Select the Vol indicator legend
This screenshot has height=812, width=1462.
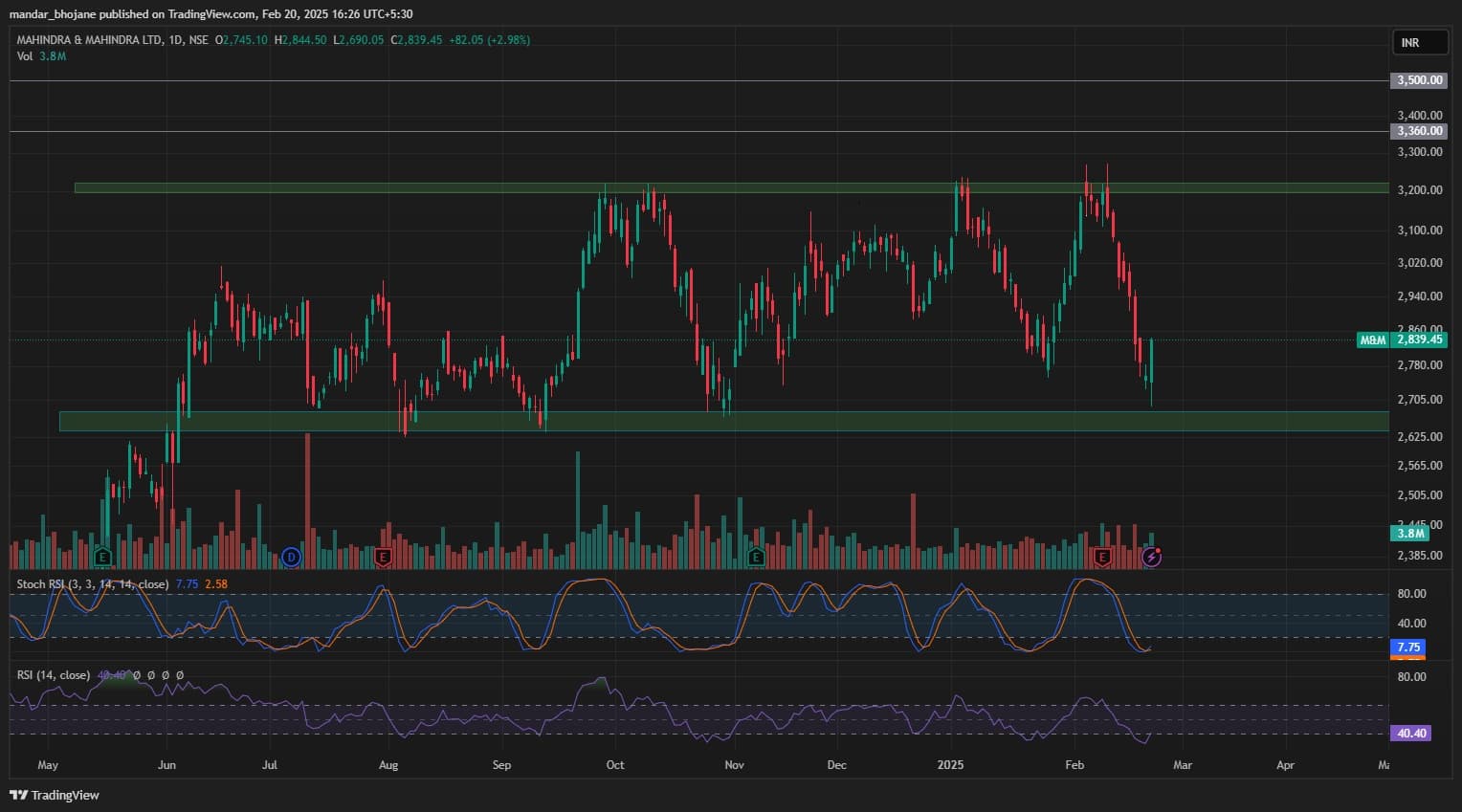pyautogui.click(x=25, y=56)
